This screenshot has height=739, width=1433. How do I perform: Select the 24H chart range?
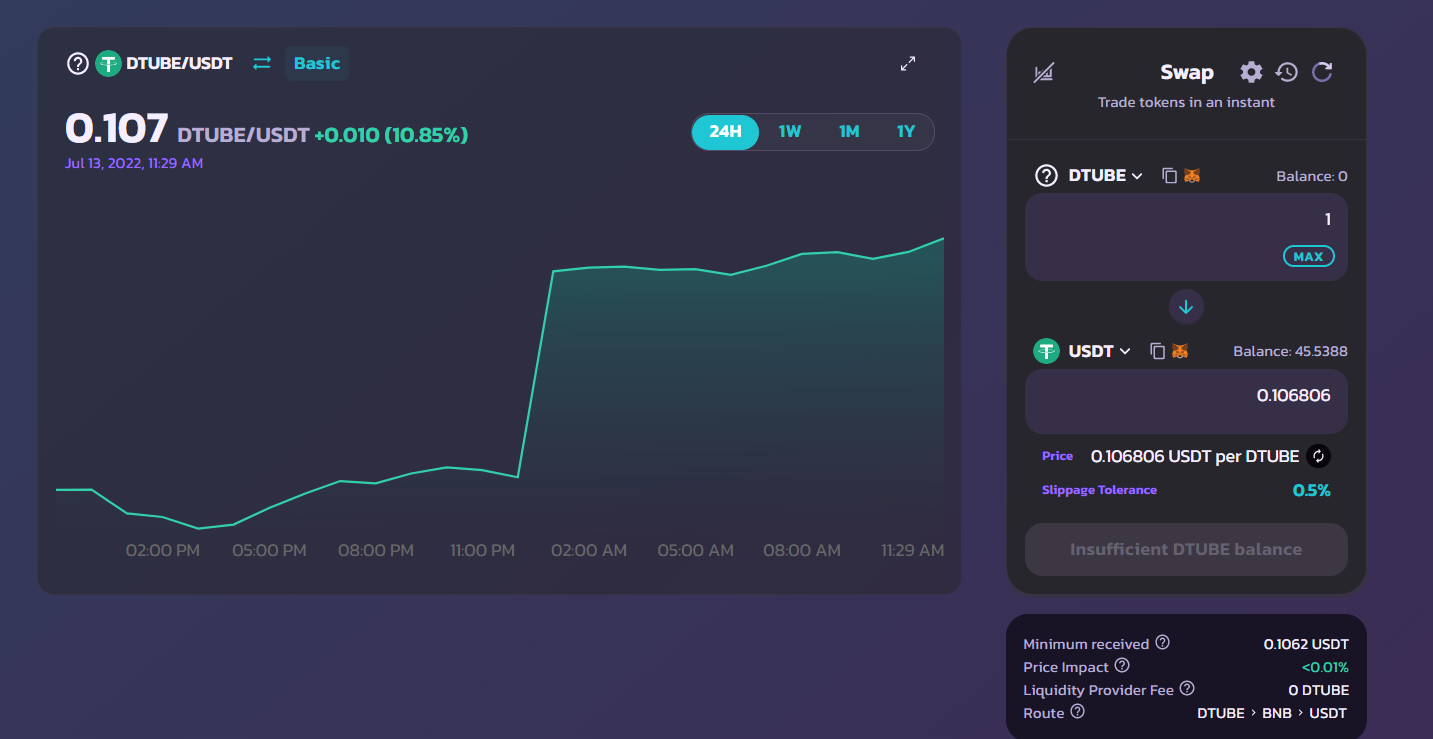(725, 132)
